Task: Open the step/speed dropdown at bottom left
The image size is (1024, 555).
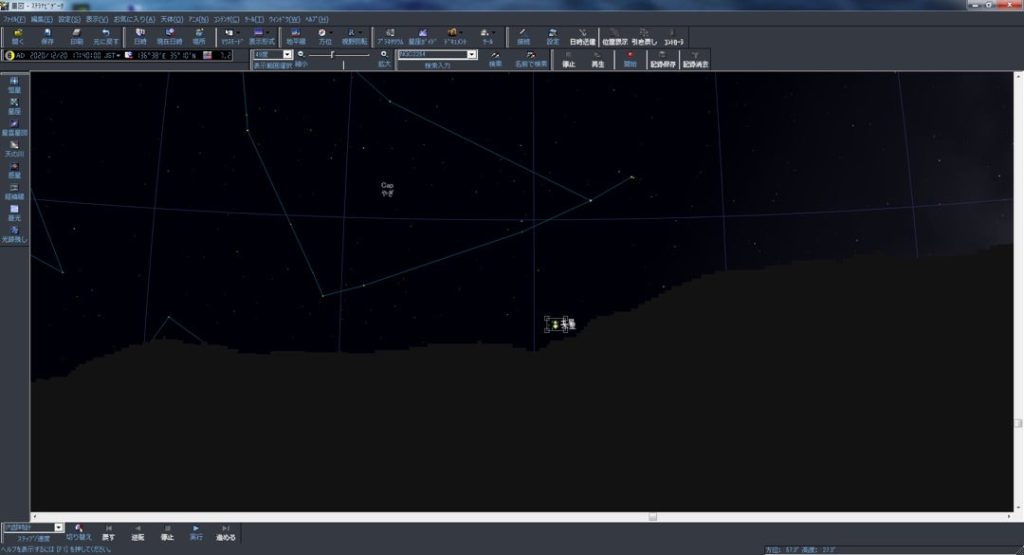Action: (59, 528)
